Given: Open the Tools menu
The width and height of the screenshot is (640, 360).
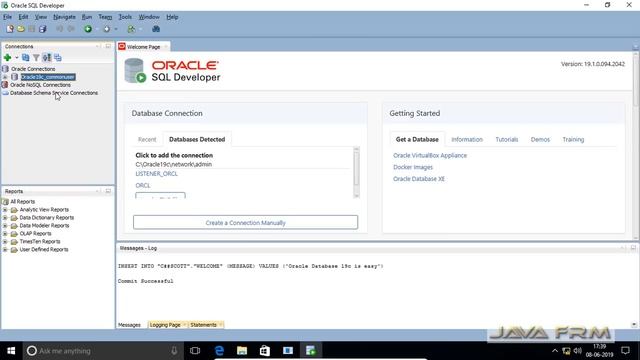Looking at the screenshot, I should (125, 17).
